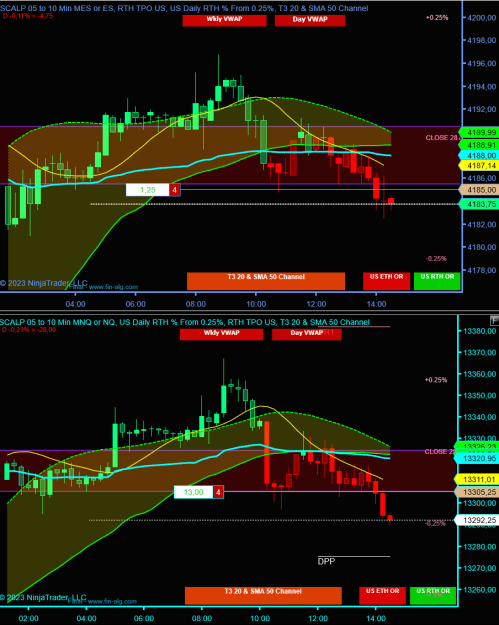499x625 pixels.
Task: Click 4200,00 on MES price axis
Action: click(481, 18)
